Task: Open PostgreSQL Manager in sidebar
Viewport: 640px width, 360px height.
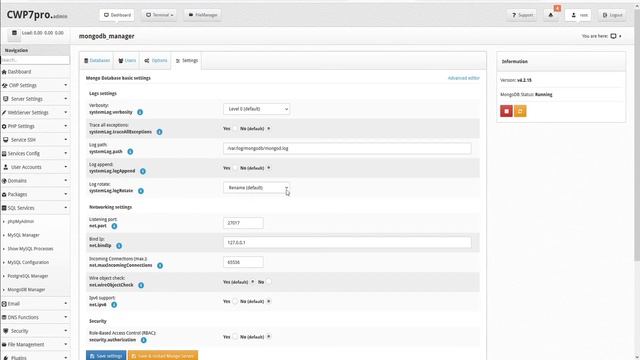Action: tap(27, 276)
